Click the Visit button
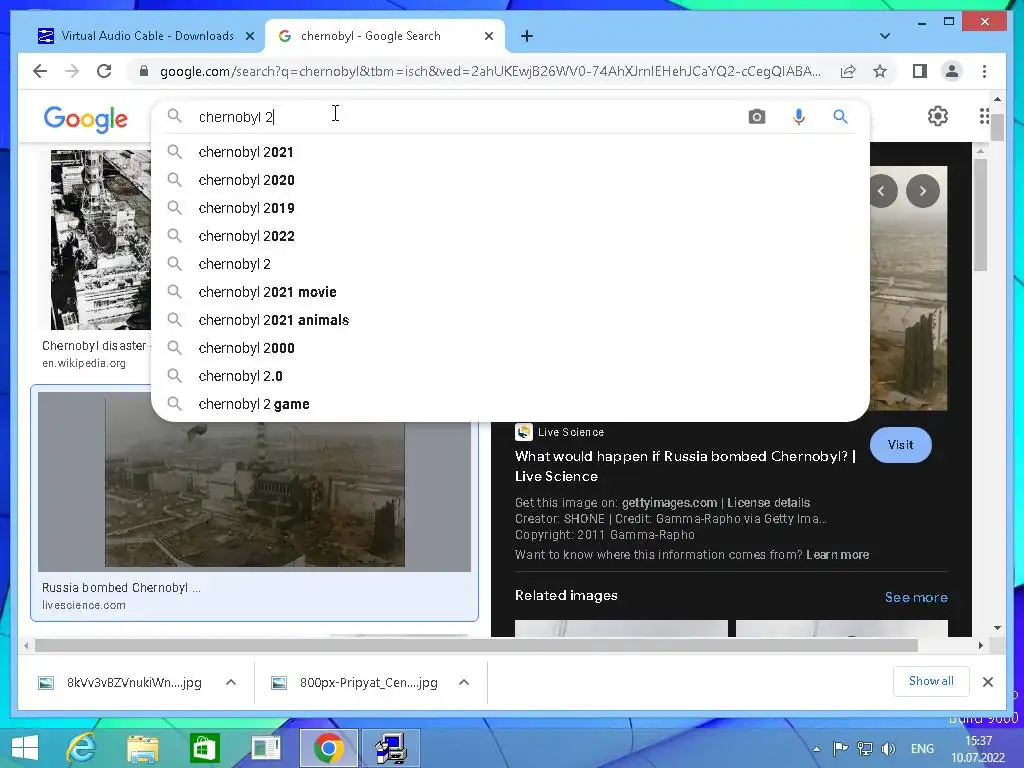The image size is (1024, 768). pos(901,445)
